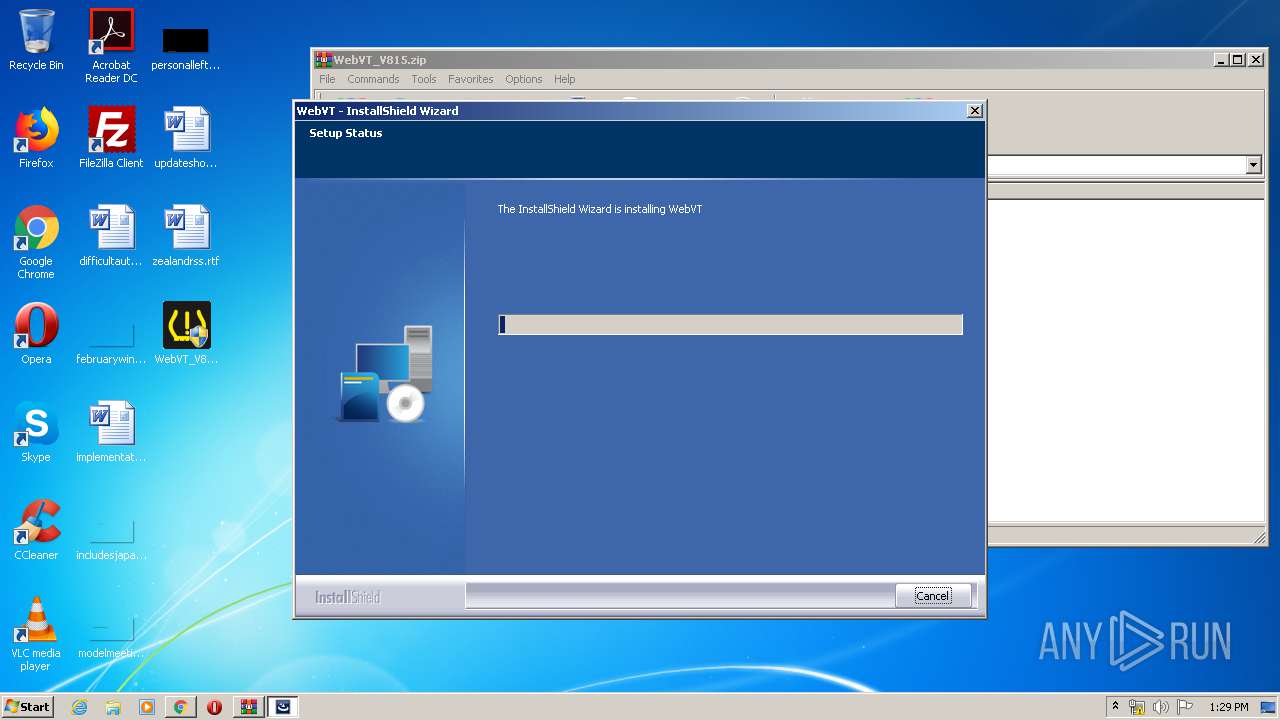Select the personalleft desktop file
Screen dimensions: 1280x720
pos(185,48)
